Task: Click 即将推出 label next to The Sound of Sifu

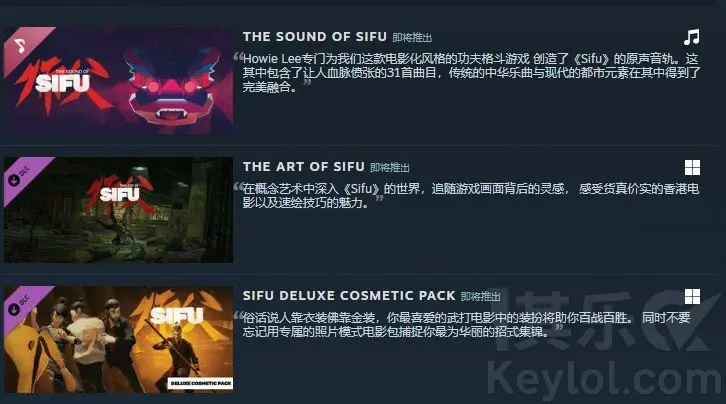Action: click(412, 37)
